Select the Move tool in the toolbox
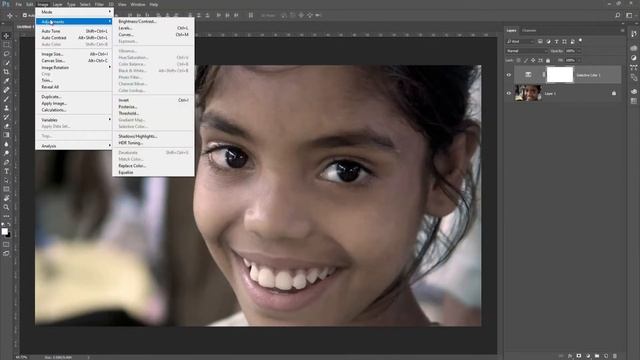Image resolution: width=640 pixels, height=360 pixels. [x=6, y=36]
